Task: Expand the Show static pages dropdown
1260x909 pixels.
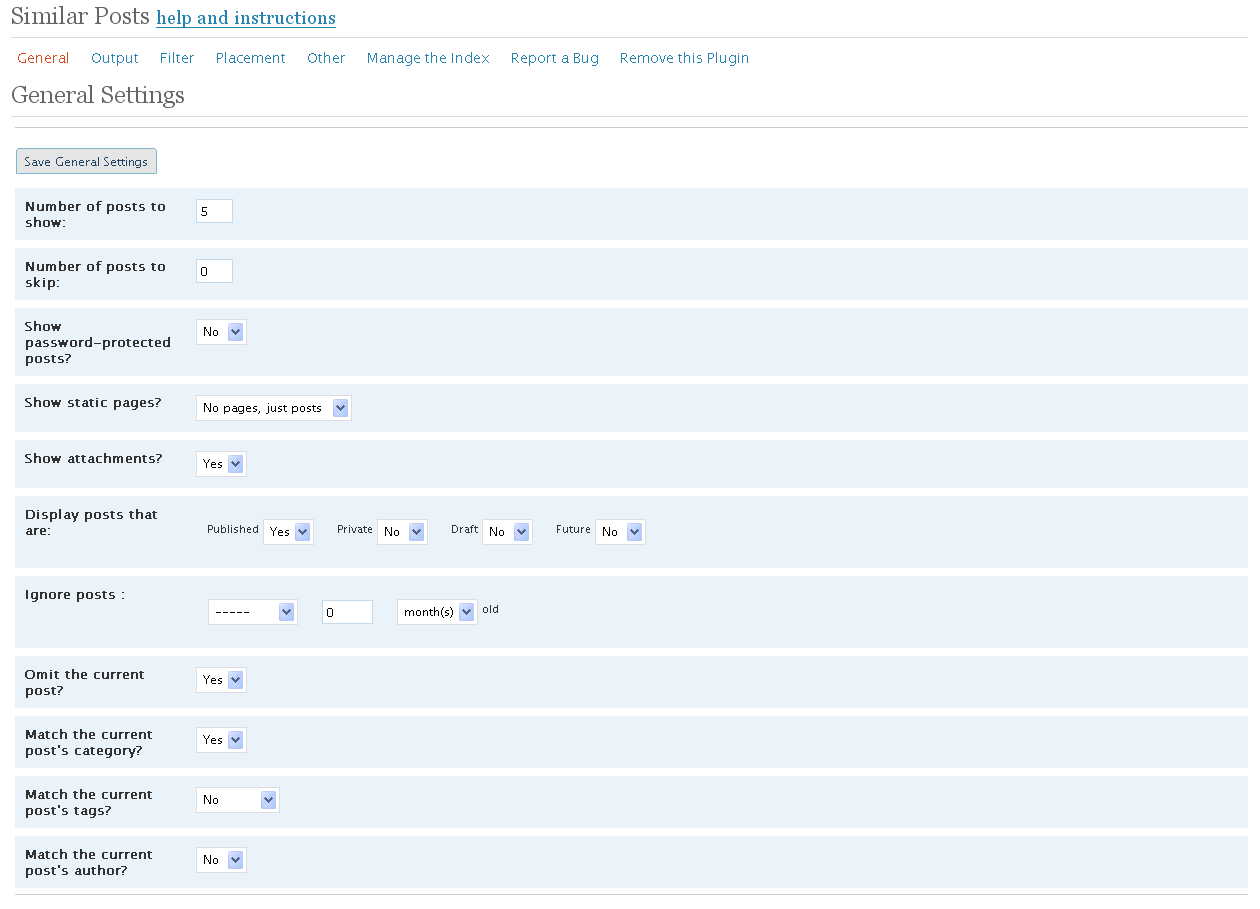Action: (273, 408)
